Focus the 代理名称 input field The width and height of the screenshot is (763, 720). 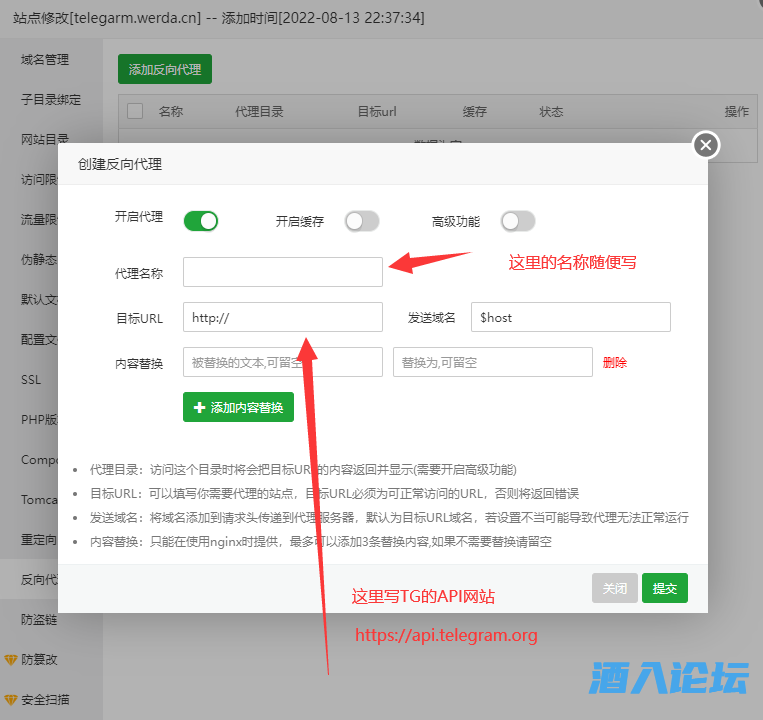pyautogui.click(x=283, y=272)
